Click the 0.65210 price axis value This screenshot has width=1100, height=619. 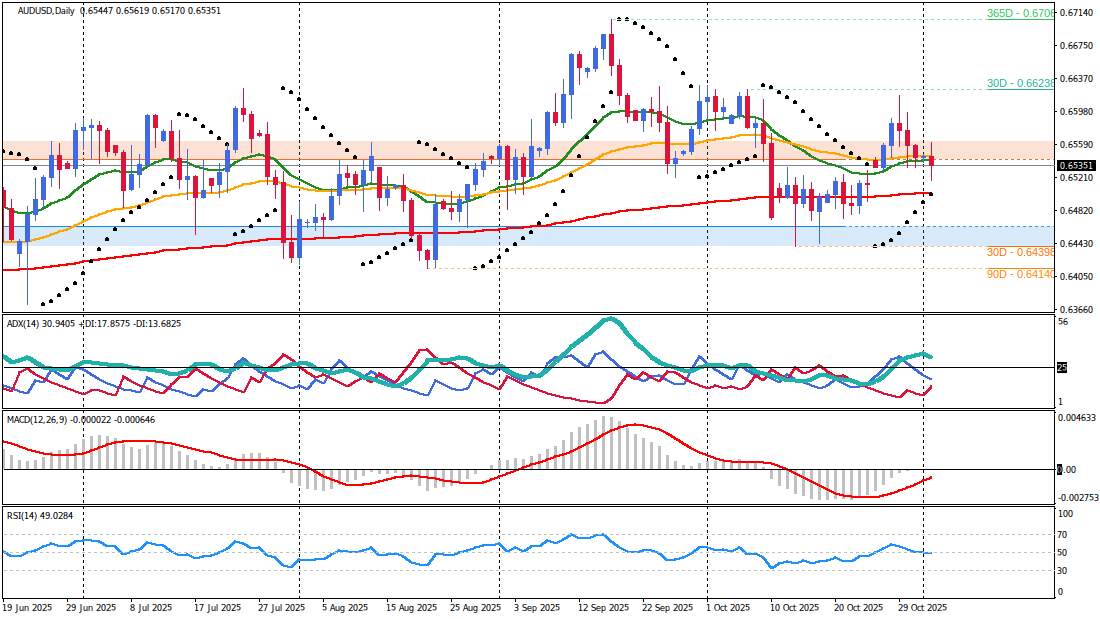click(1076, 178)
